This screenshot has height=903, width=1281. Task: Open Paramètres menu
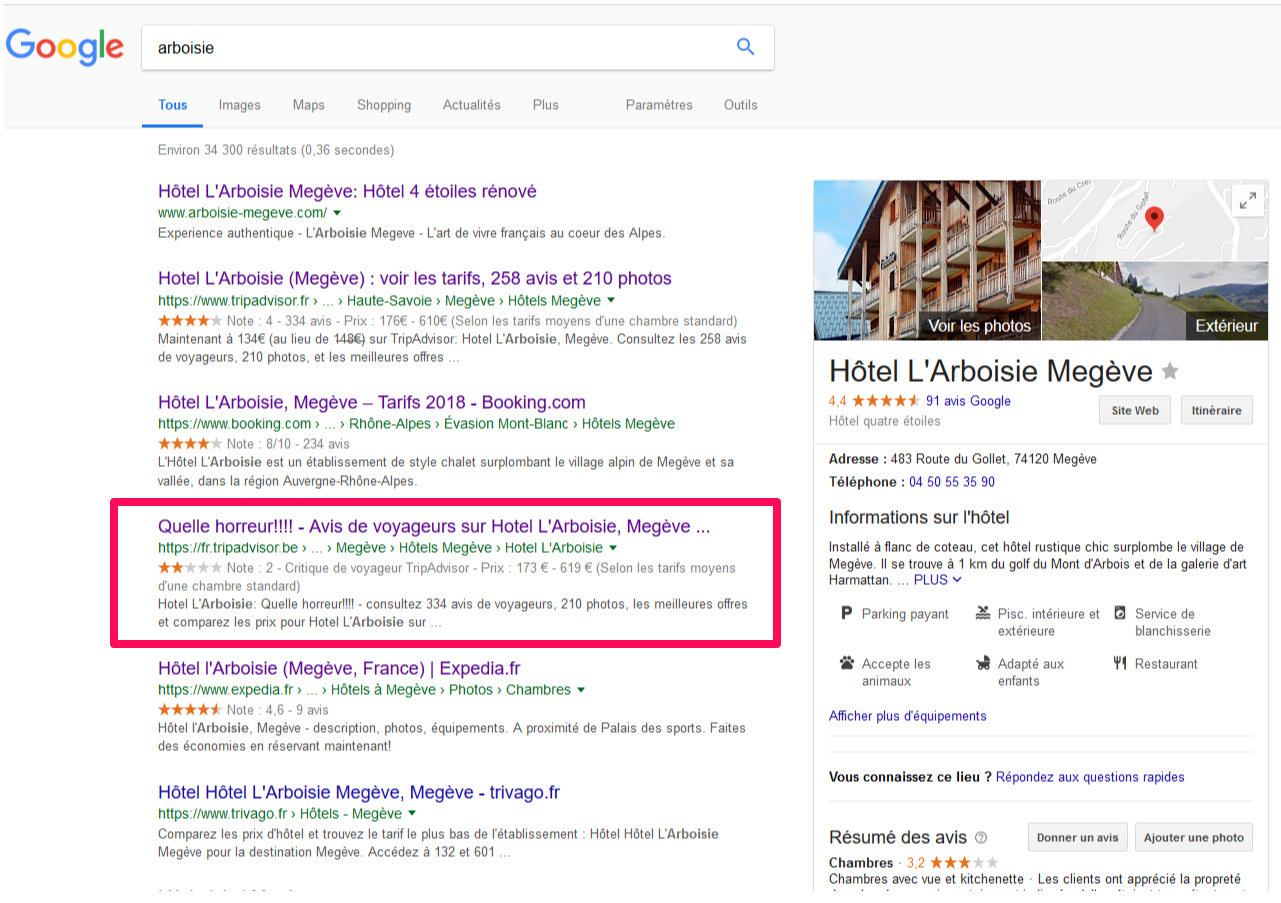point(659,105)
